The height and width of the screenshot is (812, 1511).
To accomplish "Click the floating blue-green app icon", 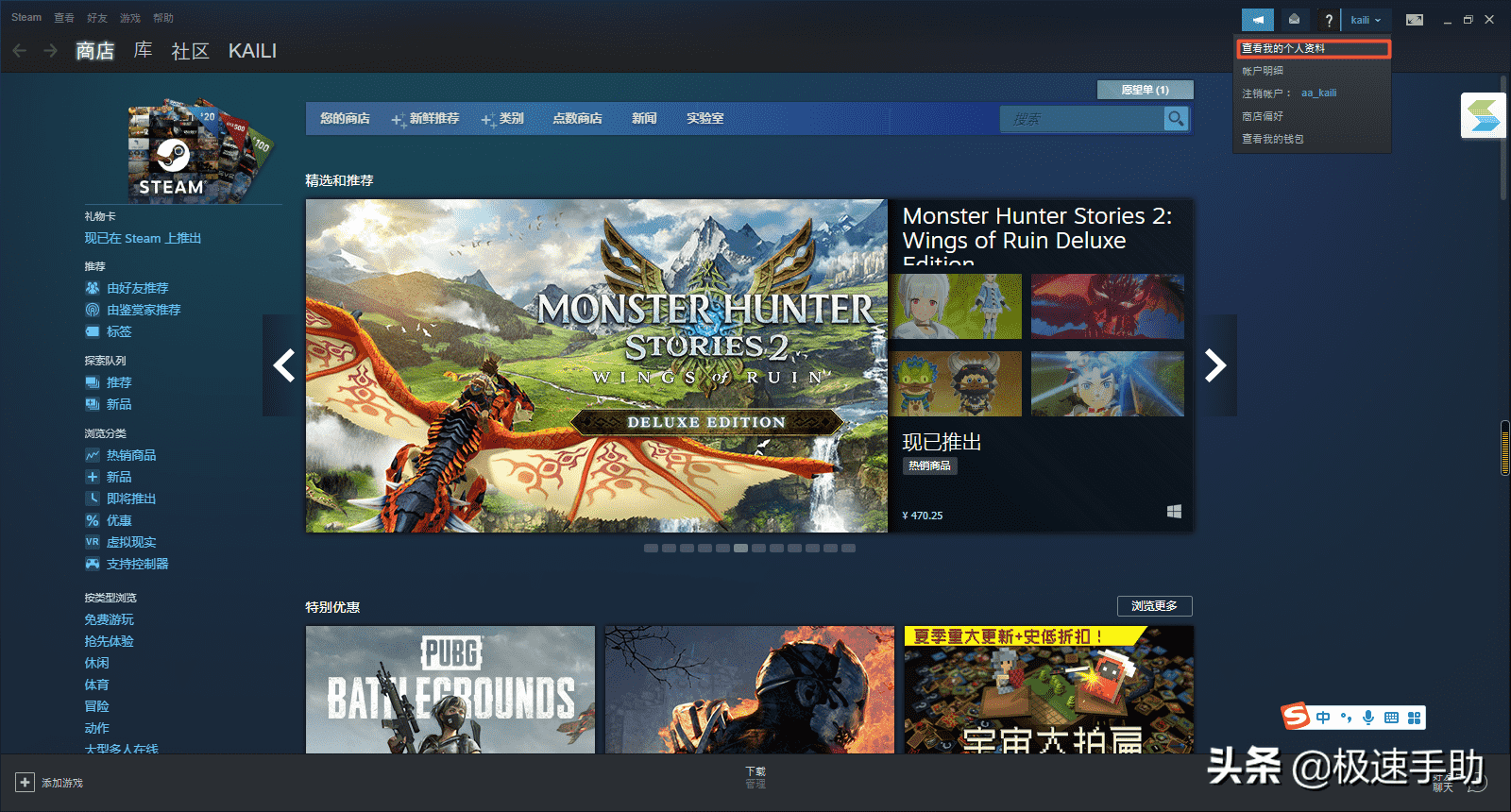I will pyautogui.click(x=1483, y=115).
